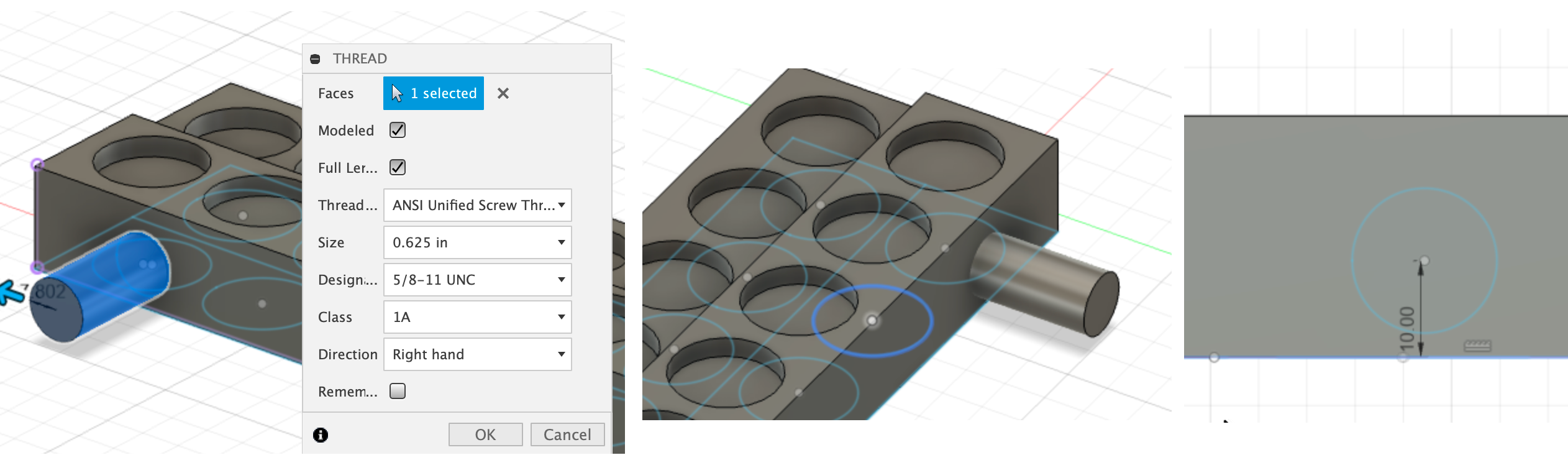This screenshot has width=1568, height=455.
Task: Clear the Faces selection with the X
Action: [503, 93]
